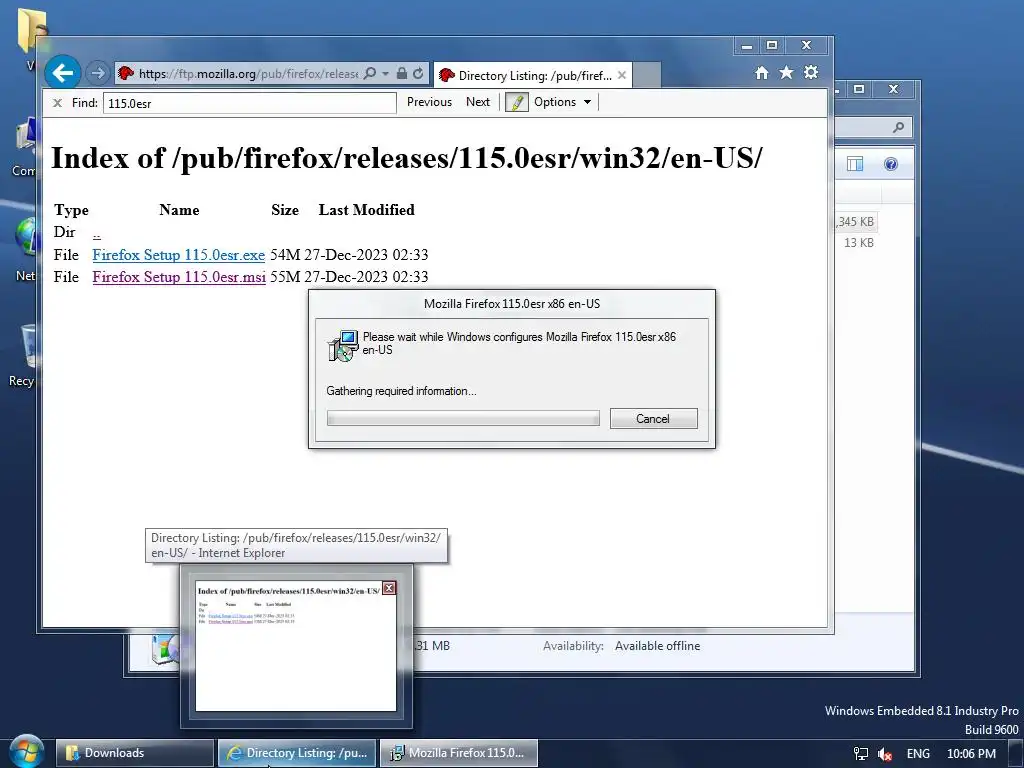Click the installer setup icon in dialog

point(343,345)
